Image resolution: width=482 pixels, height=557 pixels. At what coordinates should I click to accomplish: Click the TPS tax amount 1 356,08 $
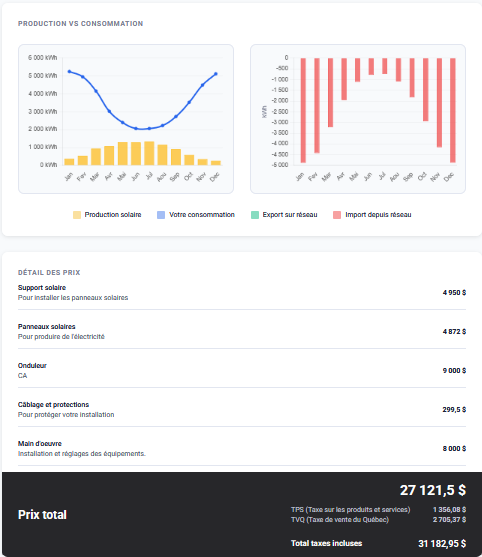449,510
